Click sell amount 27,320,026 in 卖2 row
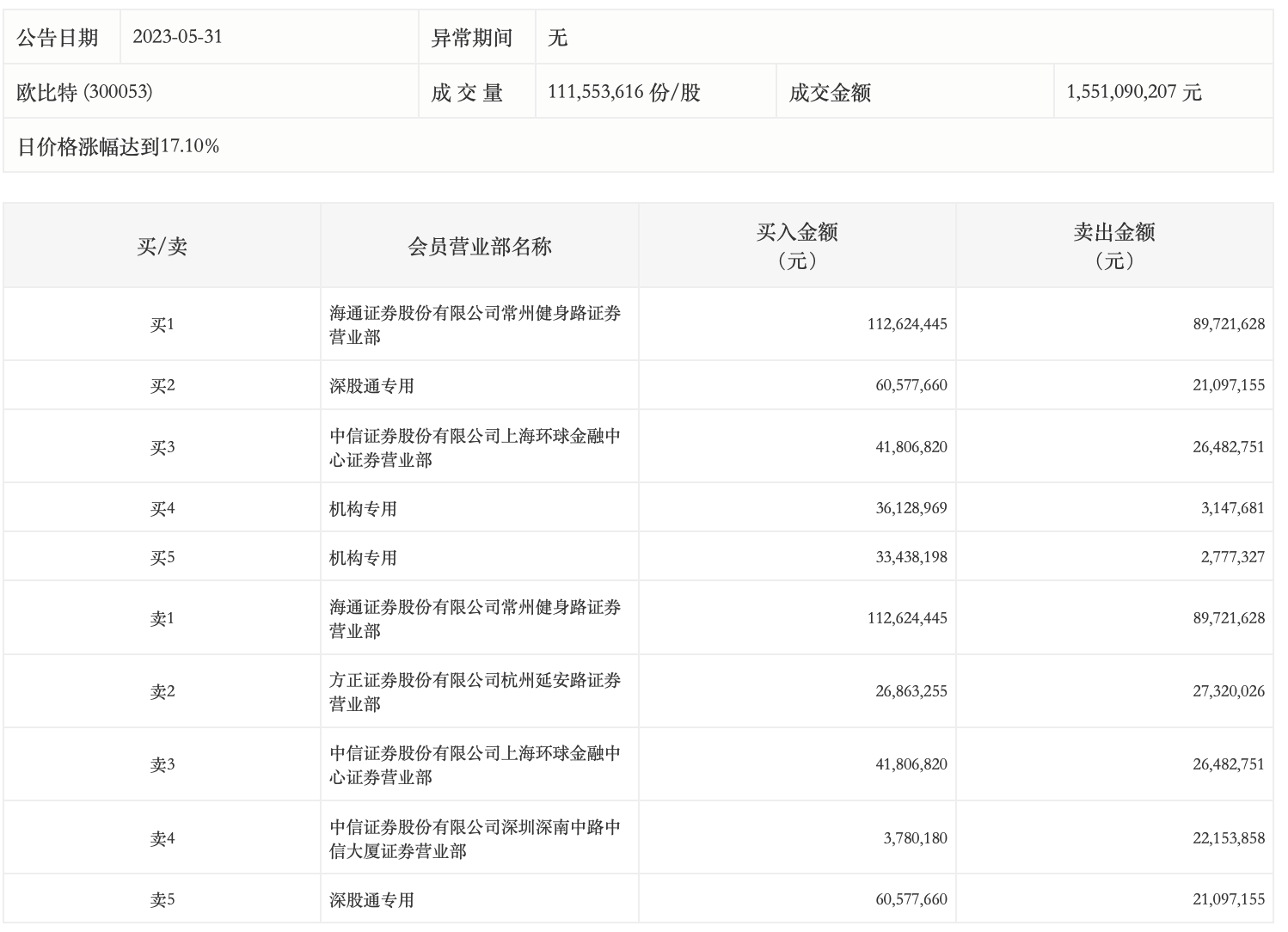This screenshot has width=1288, height=932. (x=1228, y=691)
